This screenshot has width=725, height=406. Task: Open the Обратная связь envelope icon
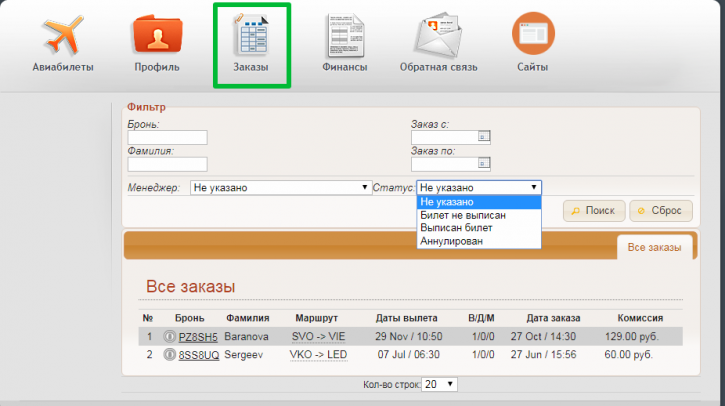[438, 35]
